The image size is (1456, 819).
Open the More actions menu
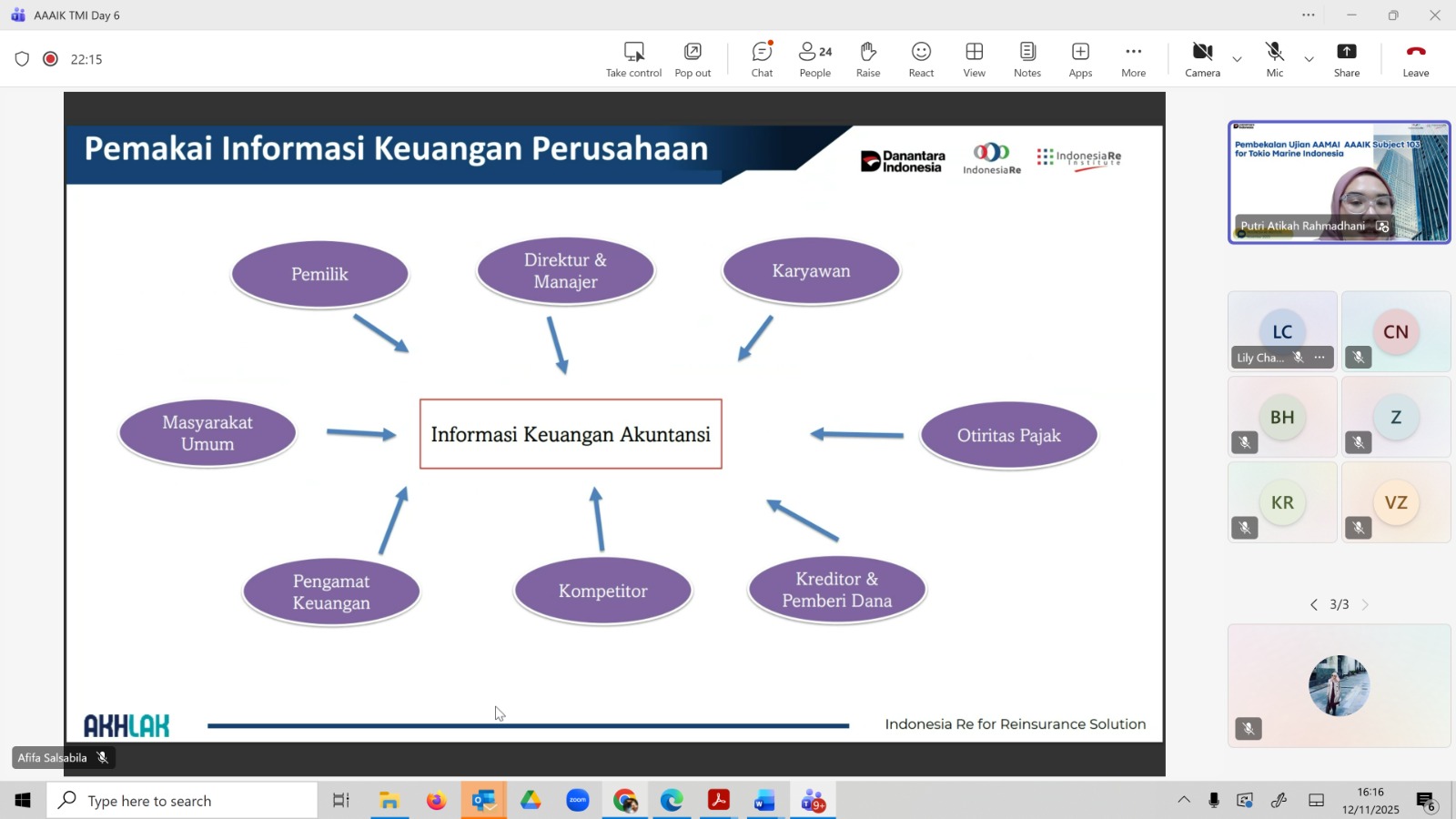click(x=1133, y=60)
